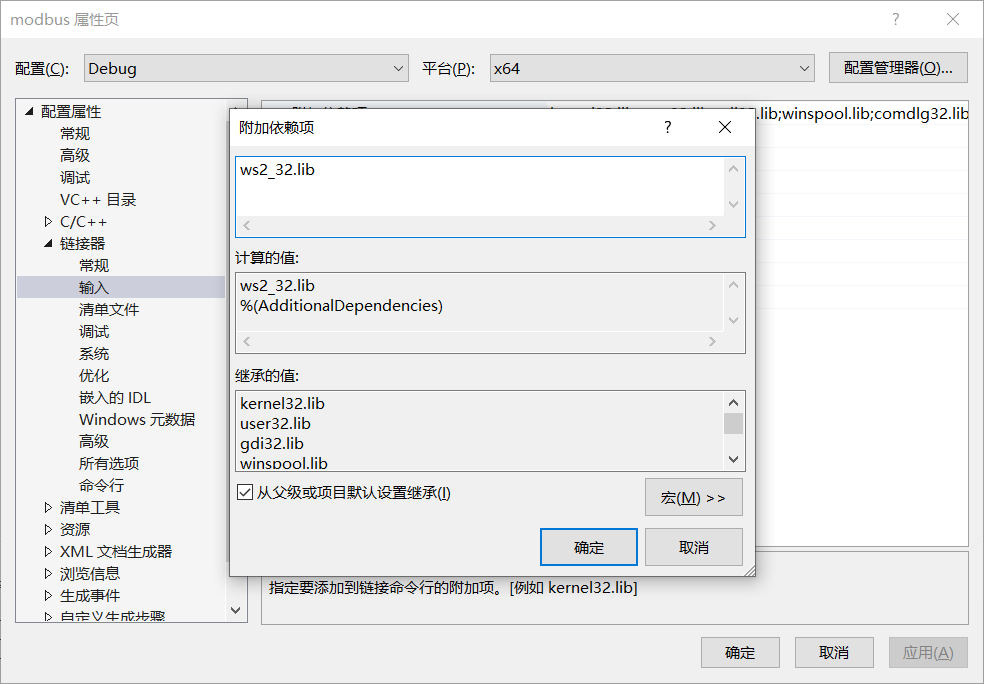Select 调试 under 链接器
Image resolution: width=984 pixels, height=684 pixels.
click(x=94, y=331)
